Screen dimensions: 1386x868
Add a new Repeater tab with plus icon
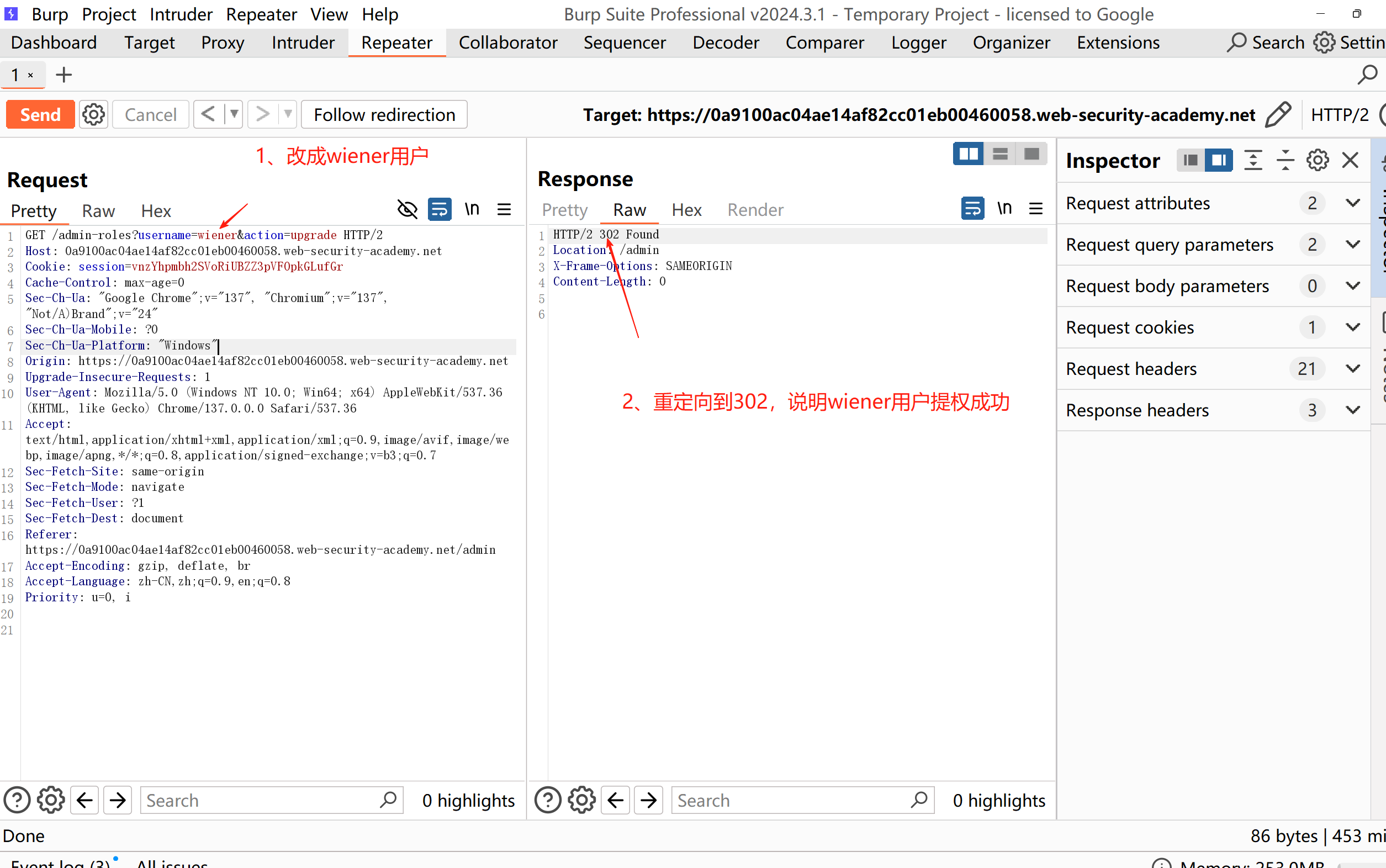tap(64, 75)
